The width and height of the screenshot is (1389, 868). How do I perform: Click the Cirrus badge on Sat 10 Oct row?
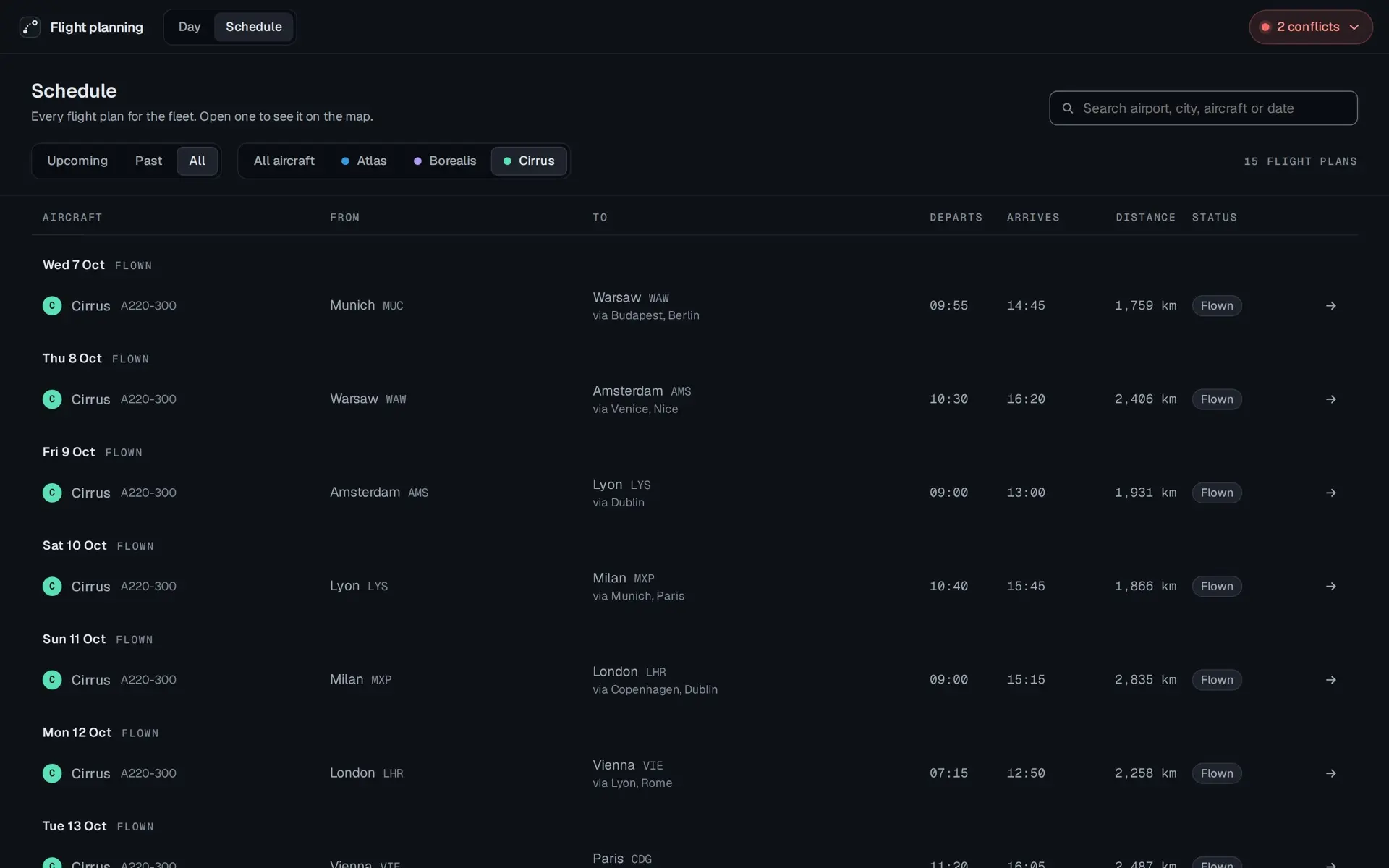click(52, 586)
